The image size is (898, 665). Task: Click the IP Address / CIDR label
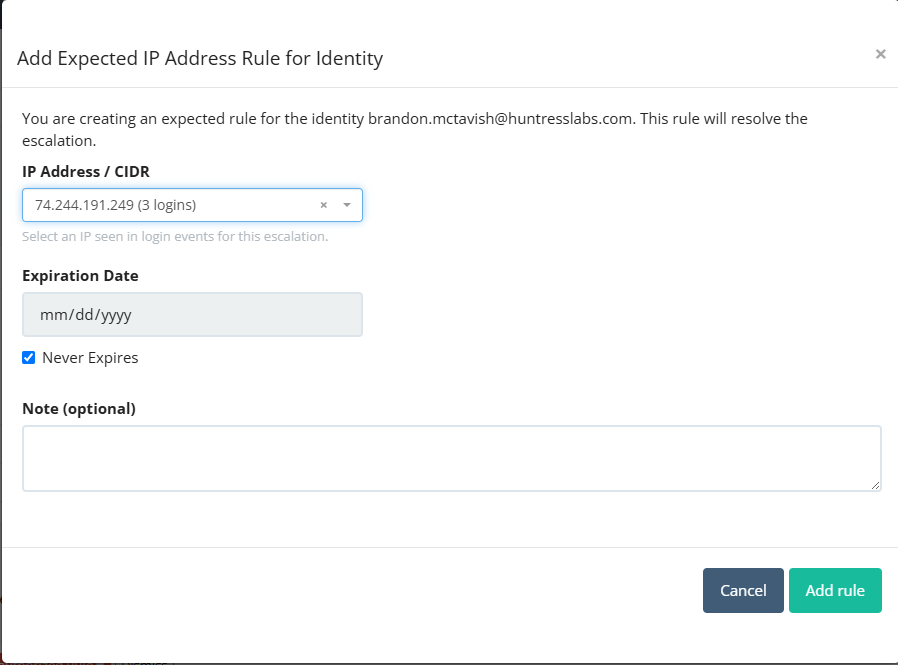click(86, 172)
